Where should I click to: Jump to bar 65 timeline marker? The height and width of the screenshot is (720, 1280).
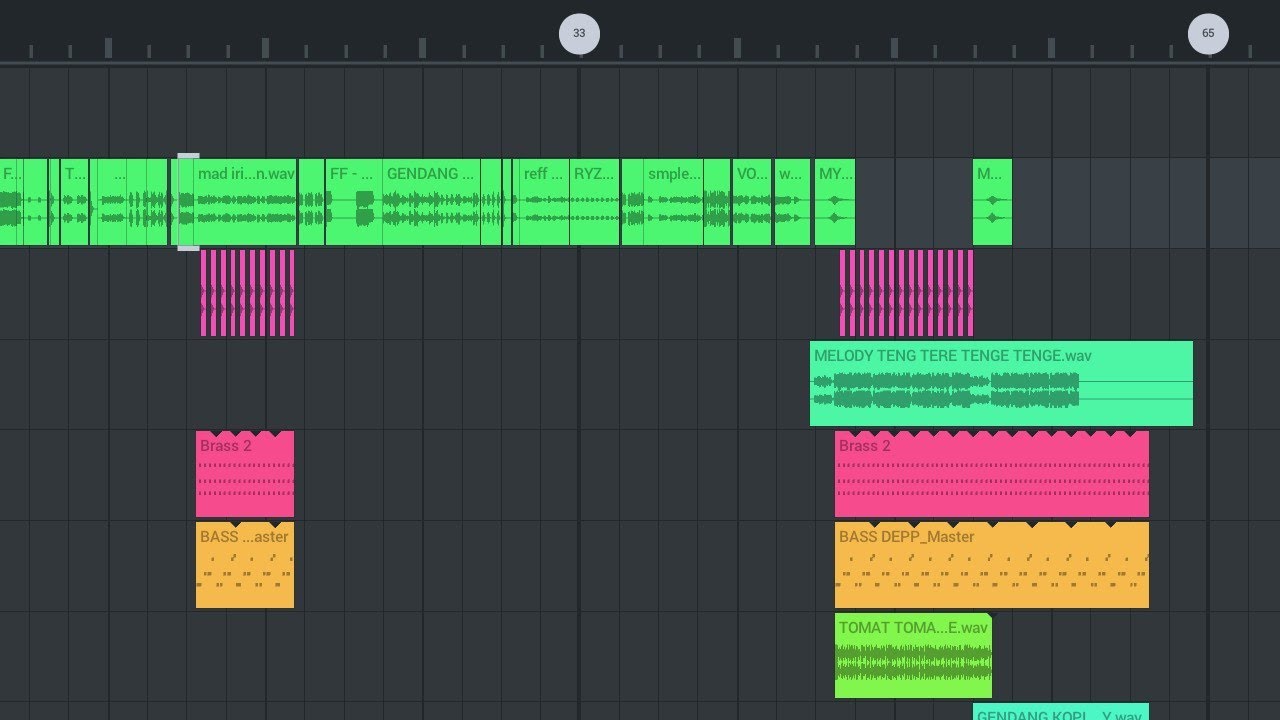click(x=1208, y=33)
